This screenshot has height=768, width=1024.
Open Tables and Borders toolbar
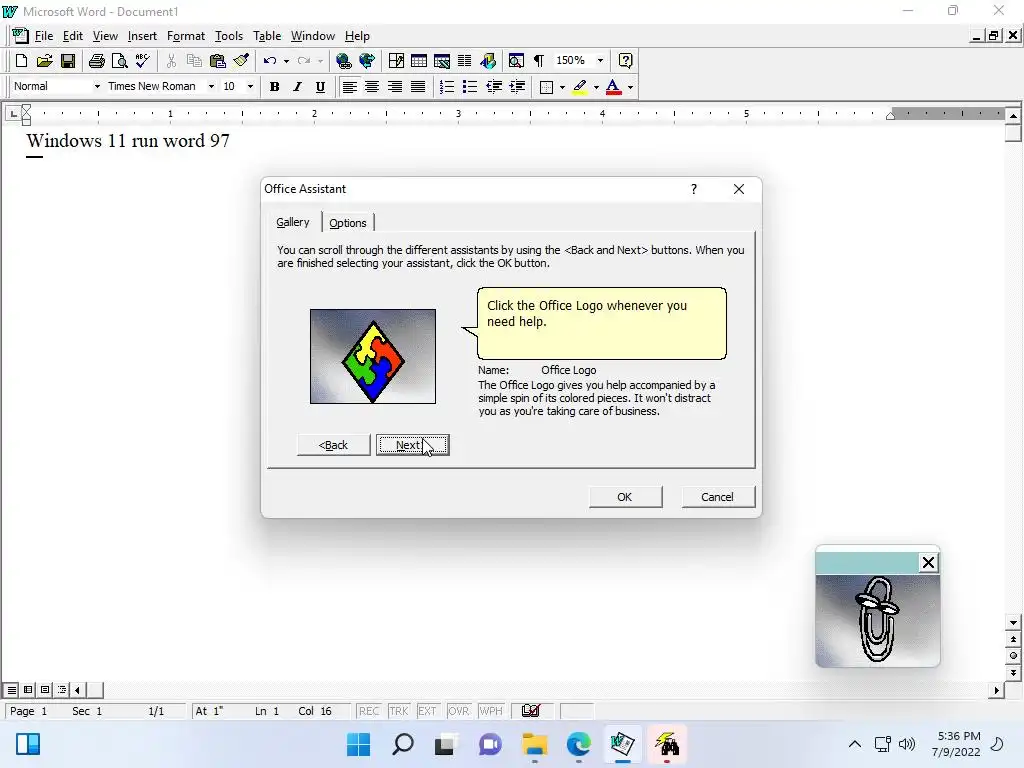pos(396,61)
